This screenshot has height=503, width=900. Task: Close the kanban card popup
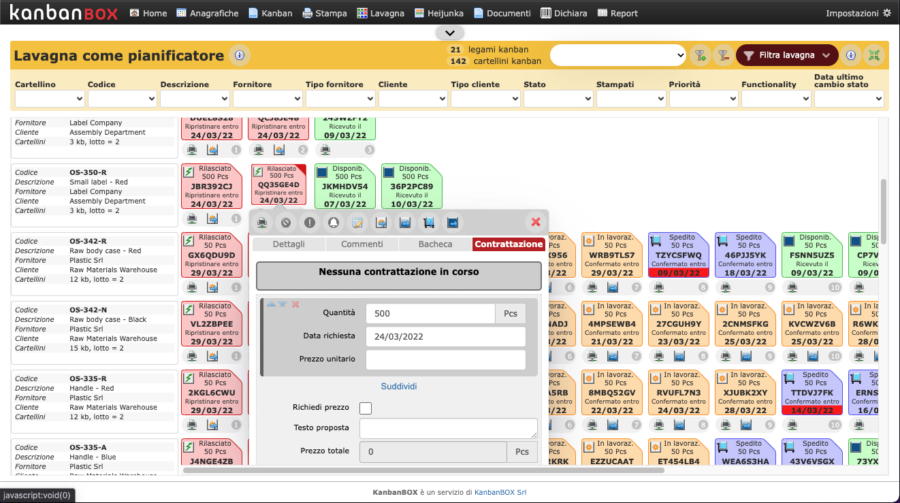tap(535, 222)
